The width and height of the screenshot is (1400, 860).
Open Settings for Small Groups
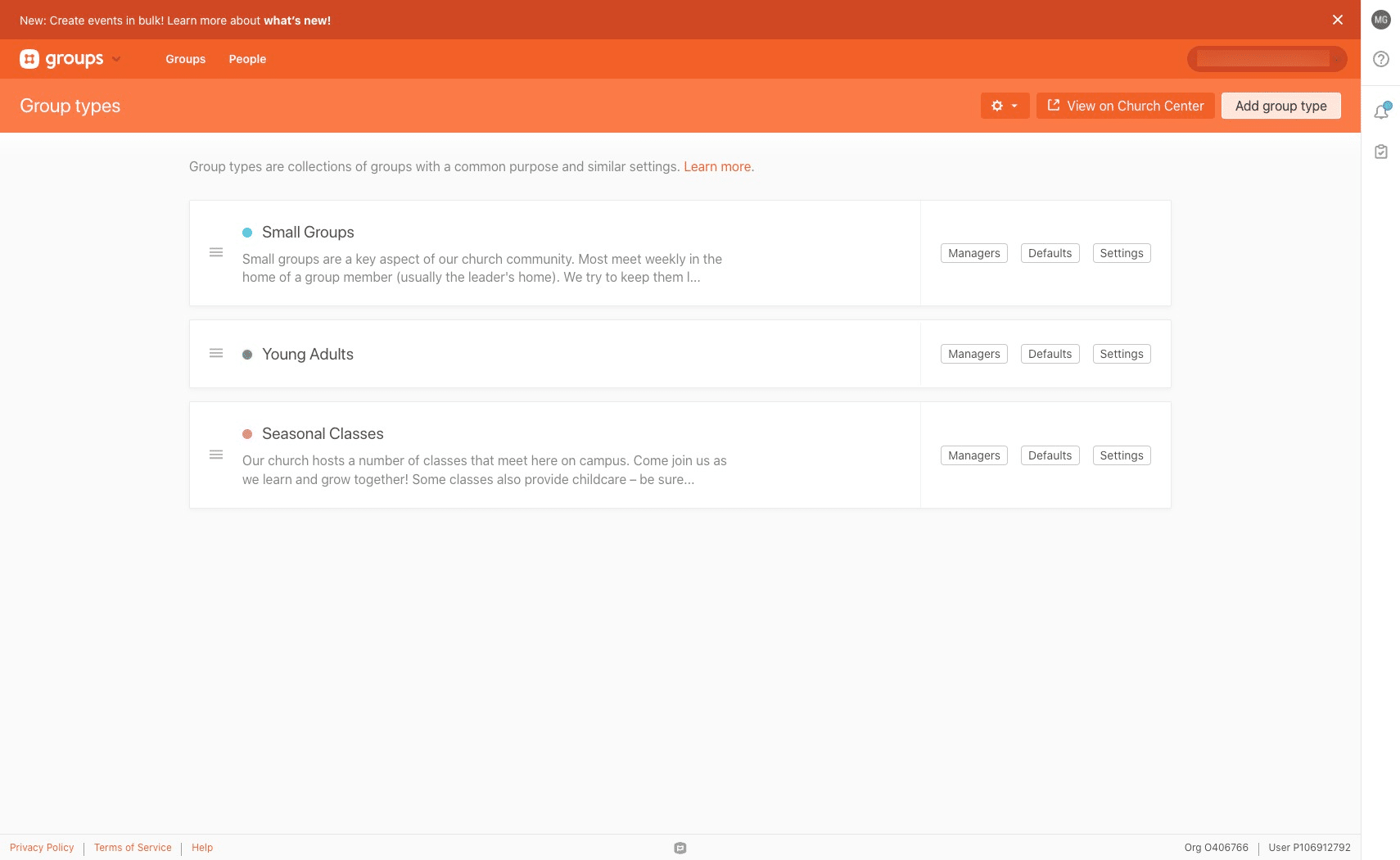pos(1122,253)
